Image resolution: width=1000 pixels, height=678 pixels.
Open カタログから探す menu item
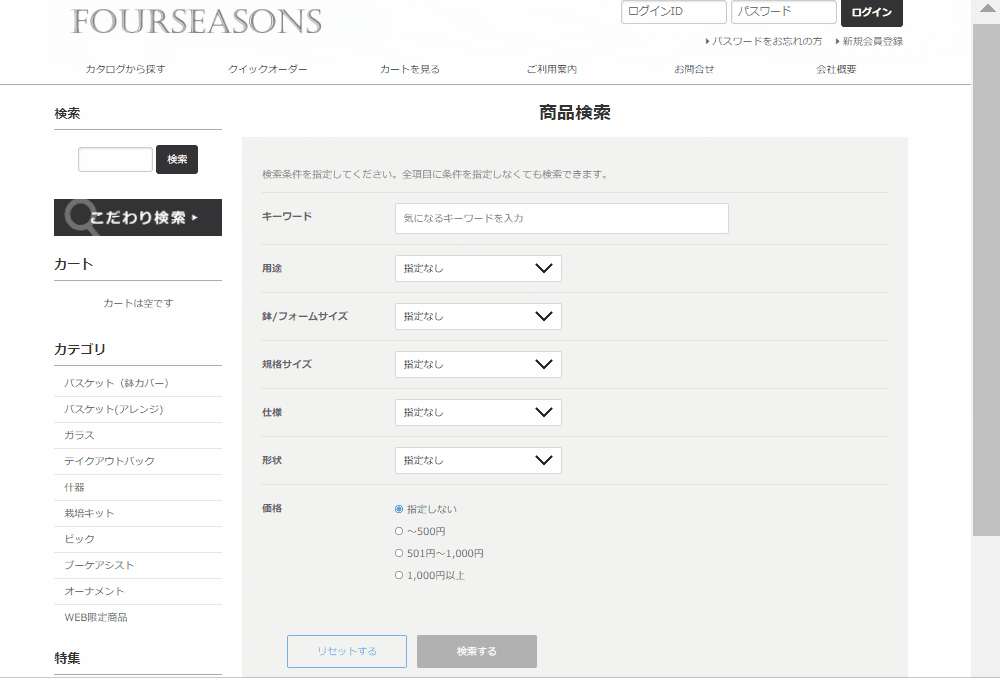[x=126, y=69]
